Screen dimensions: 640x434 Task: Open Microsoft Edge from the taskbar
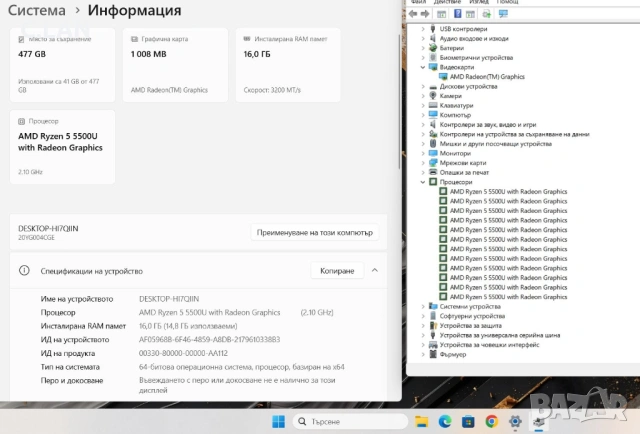click(x=445, y=421)
